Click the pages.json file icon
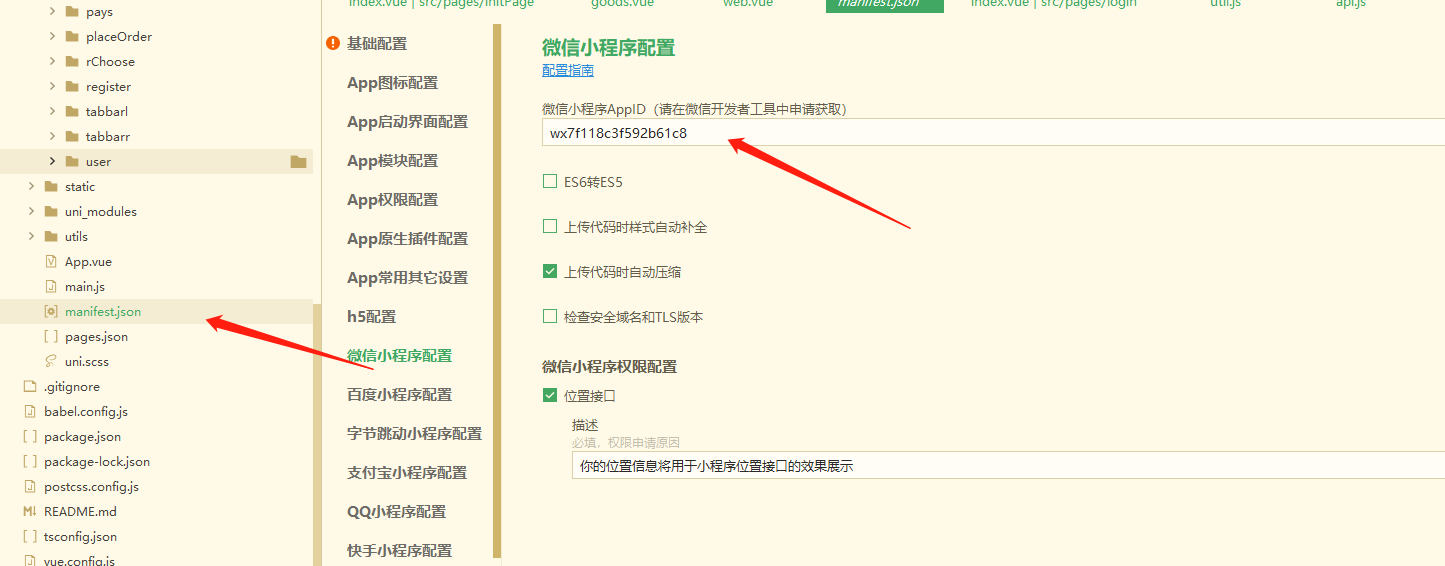Image resolution: width=1445 pixels, height=566 pixels. pyautogui.click(x=51, y=337)
